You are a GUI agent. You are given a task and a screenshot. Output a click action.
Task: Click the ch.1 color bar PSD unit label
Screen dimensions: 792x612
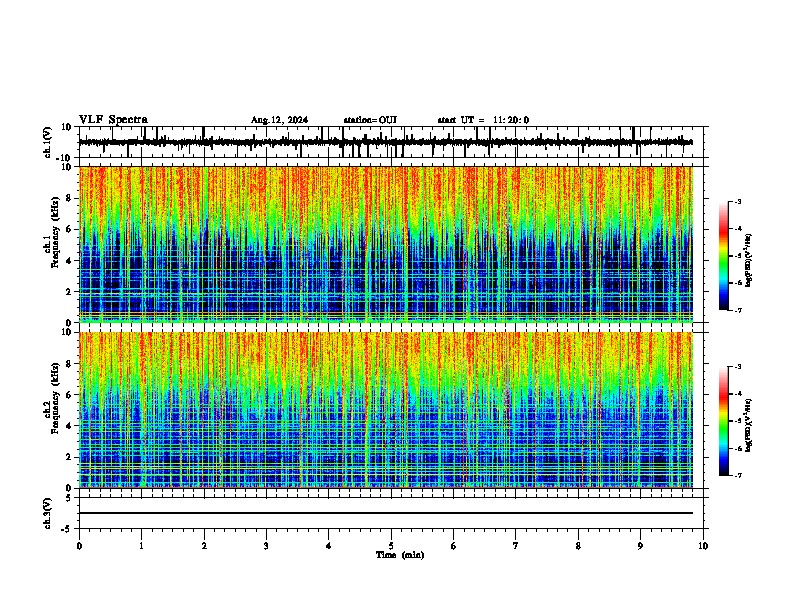click(748, 260)
